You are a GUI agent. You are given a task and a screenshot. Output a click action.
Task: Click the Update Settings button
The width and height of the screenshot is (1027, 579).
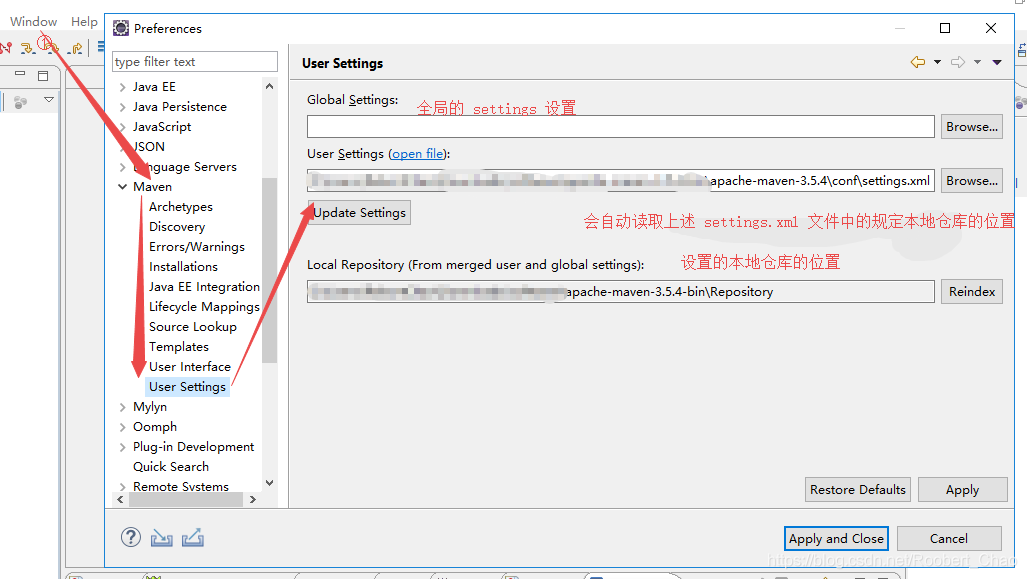(359, 213)
